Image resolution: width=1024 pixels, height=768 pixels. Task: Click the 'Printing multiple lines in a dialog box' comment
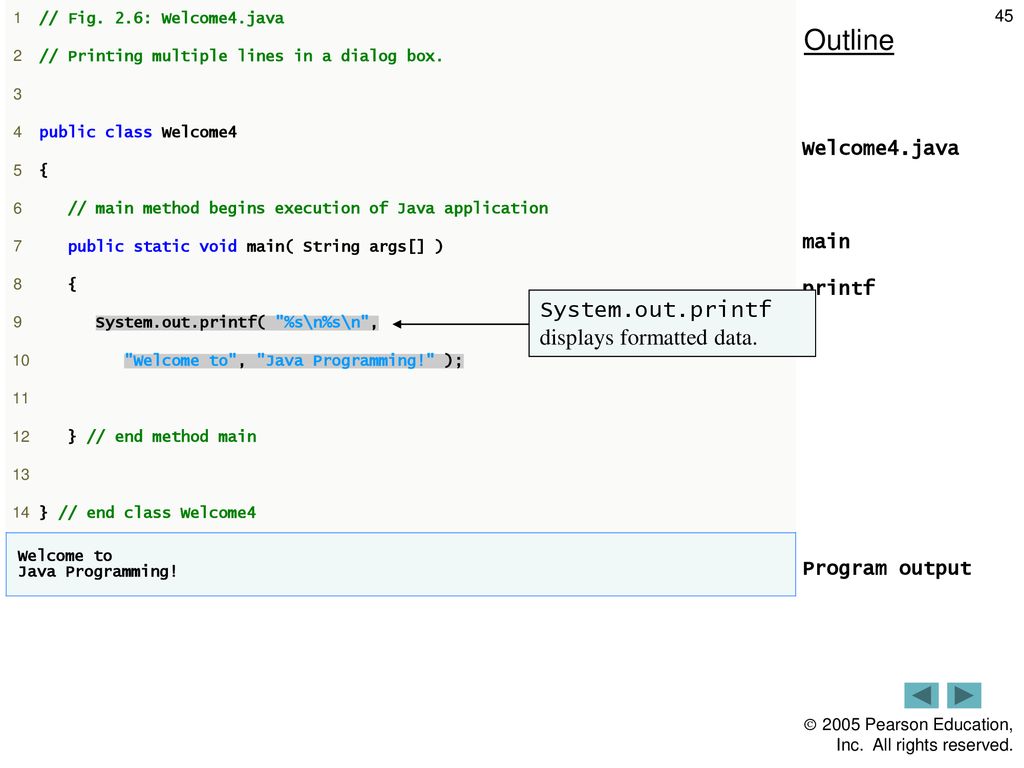tap(240, 56)
